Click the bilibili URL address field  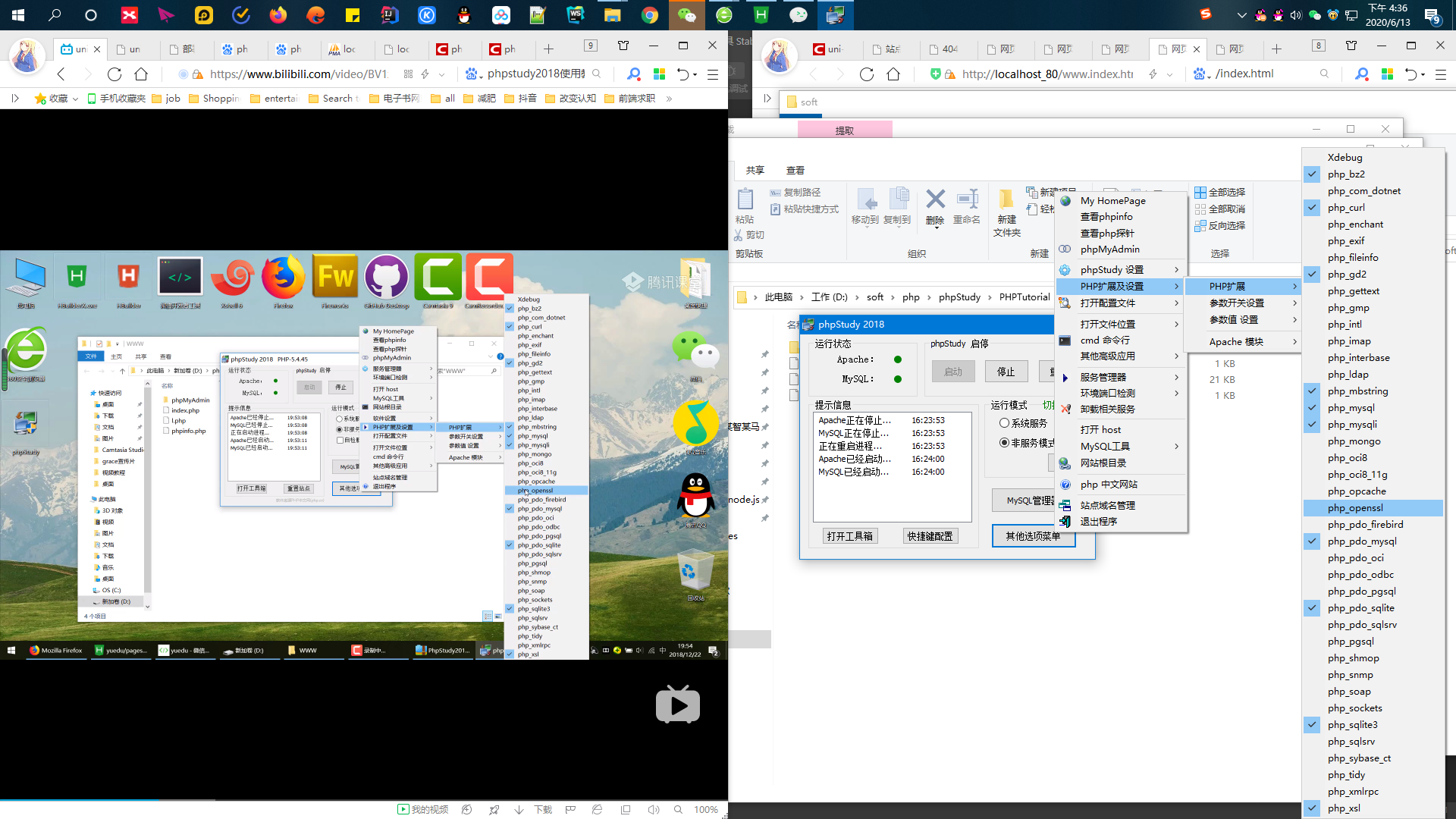pos(299,74)
